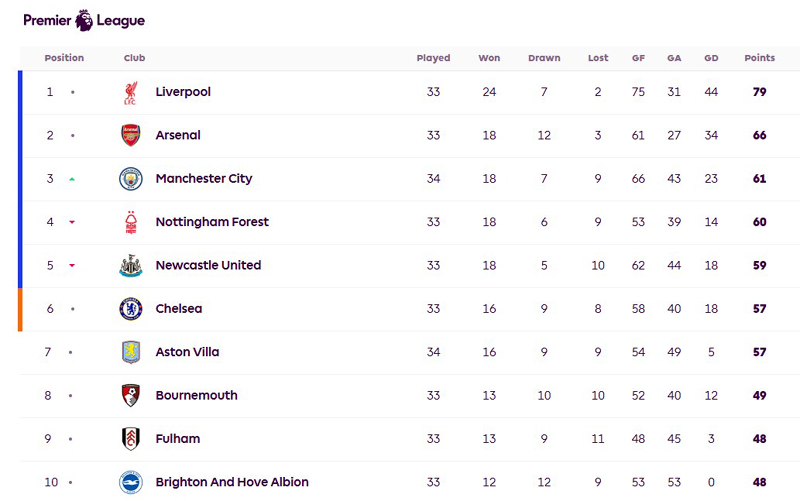Screen dimensions: 800x501
Task: Click the Brighton And Hove Albion badge
Action: pos(131,482)
